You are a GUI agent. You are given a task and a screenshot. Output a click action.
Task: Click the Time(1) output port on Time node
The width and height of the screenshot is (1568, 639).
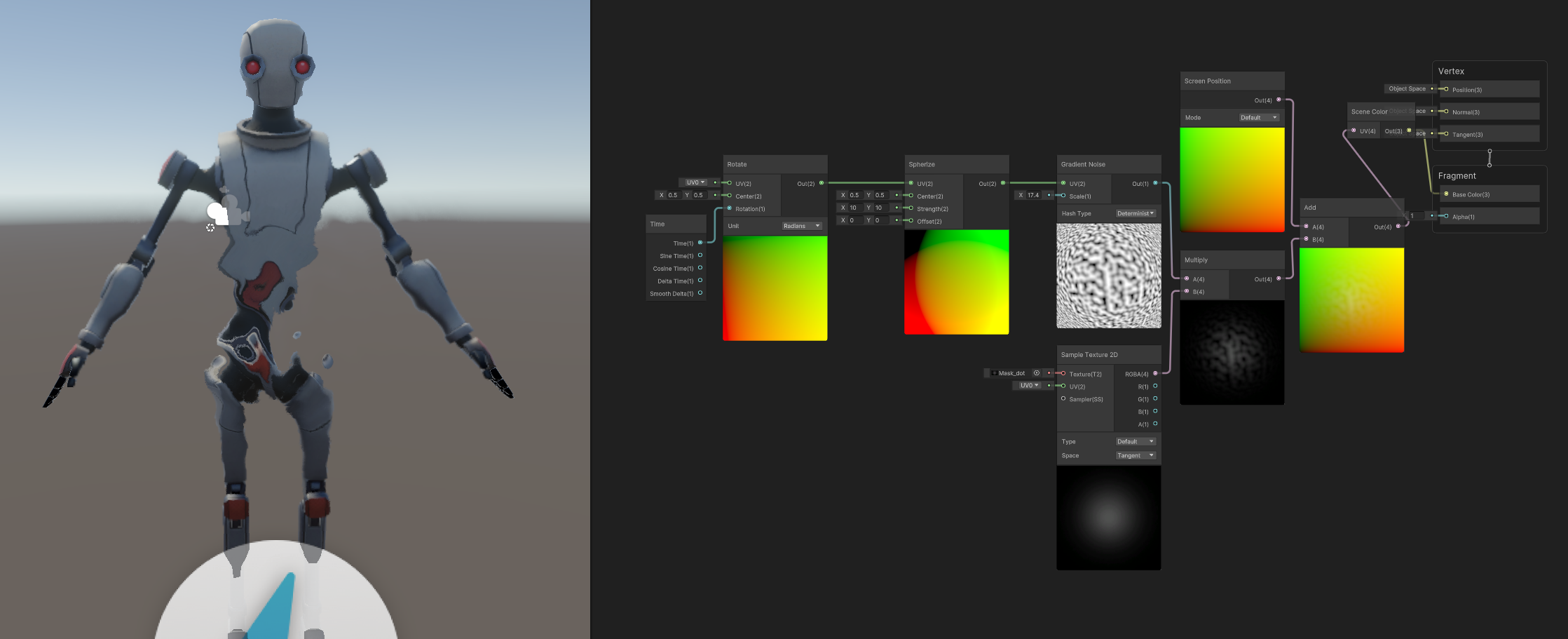pos(700,243)
